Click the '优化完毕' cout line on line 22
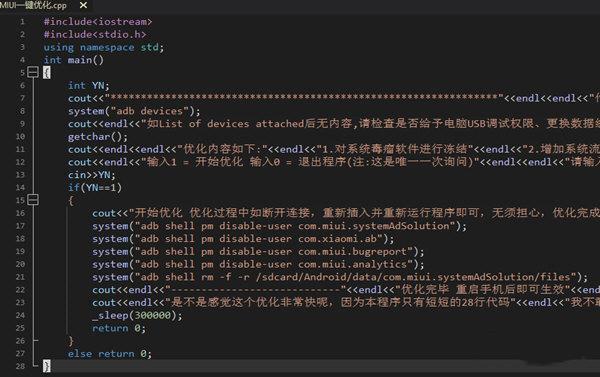Image resolution: width=600 pixels, height=377 pixels. click(x=346, y=290)
